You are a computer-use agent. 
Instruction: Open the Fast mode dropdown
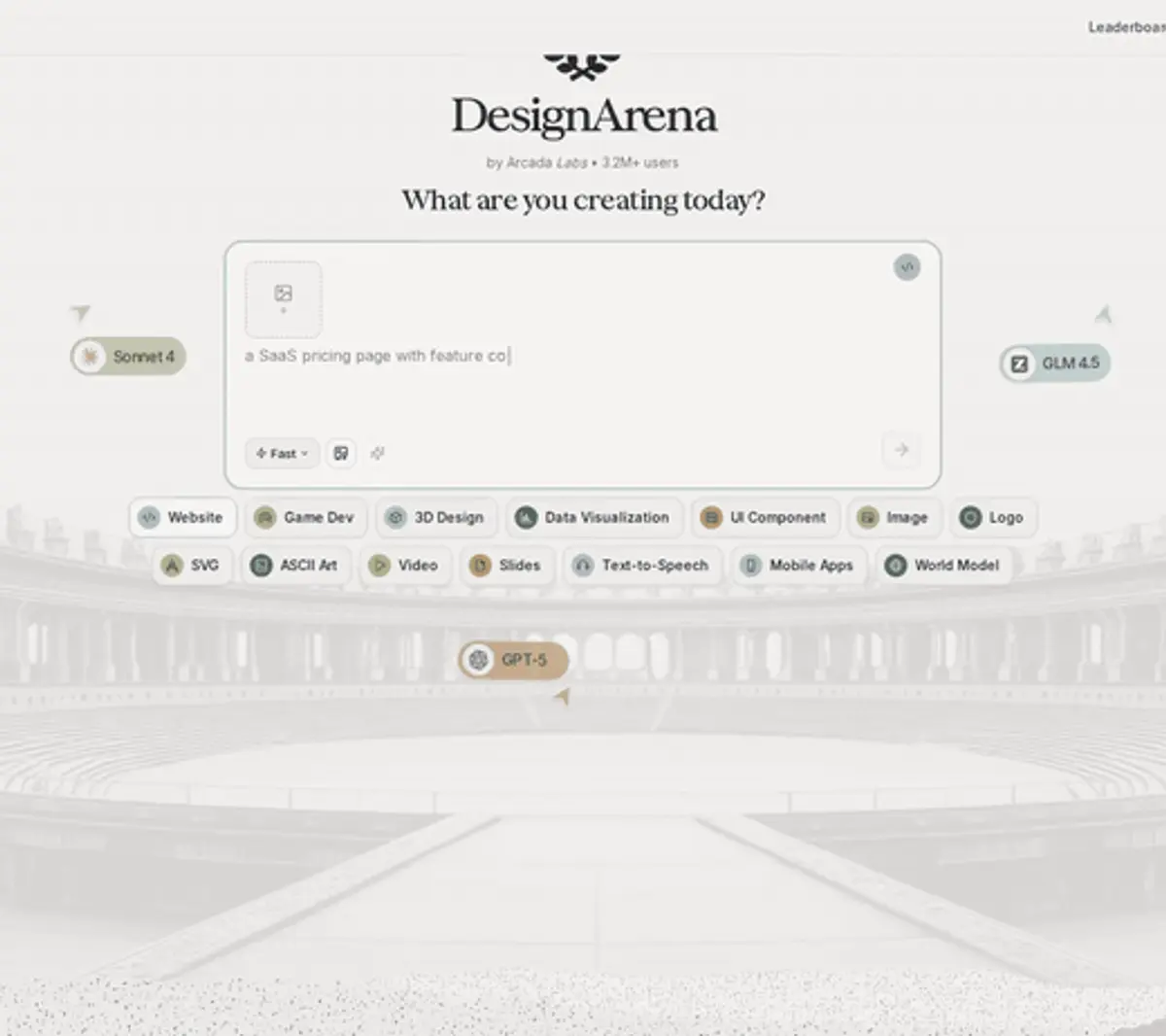pyautogui.click(x=281, y=453)
